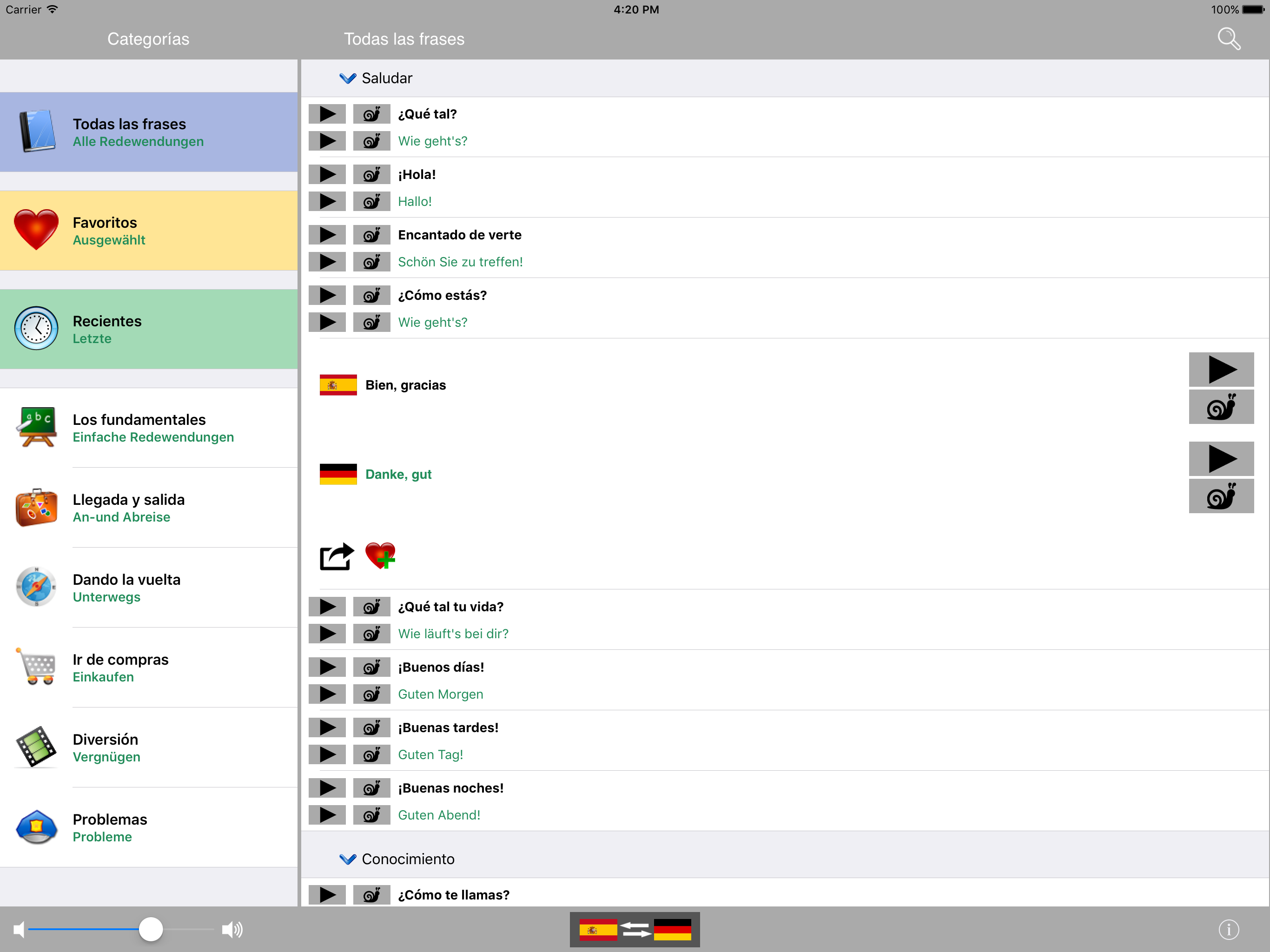The width and height of the screenshot is (1270, 952).
Task: Click the volume slider track
Action: click(121, 929)
